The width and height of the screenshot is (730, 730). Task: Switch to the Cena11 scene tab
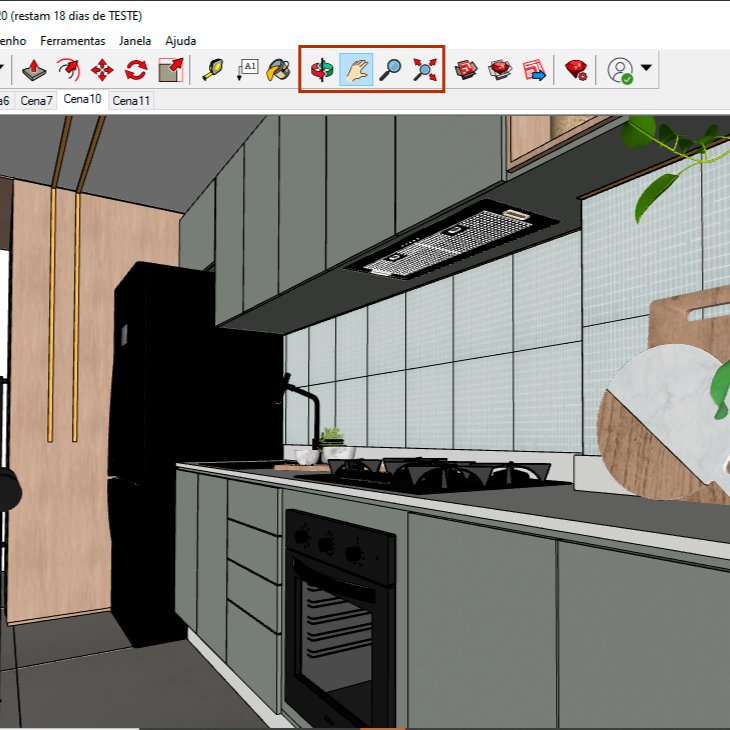tap(131, 101)
